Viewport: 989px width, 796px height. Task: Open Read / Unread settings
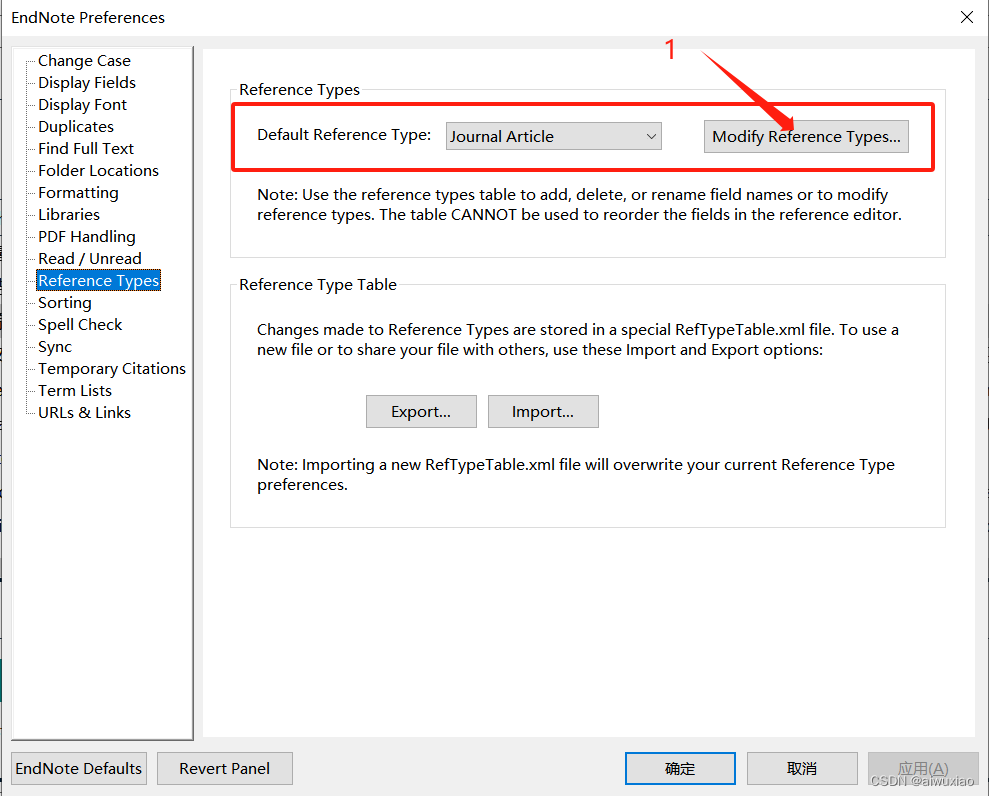click(x=90, y=259)
